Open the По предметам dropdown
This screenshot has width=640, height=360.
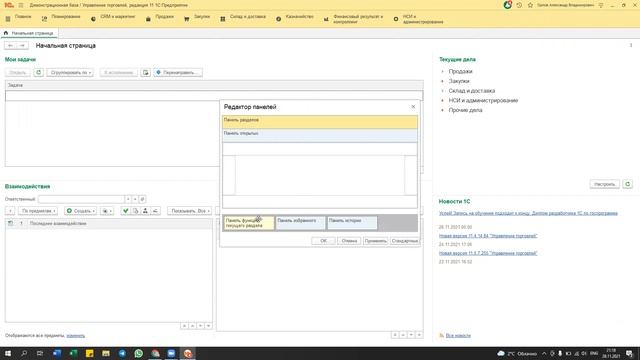38,211
